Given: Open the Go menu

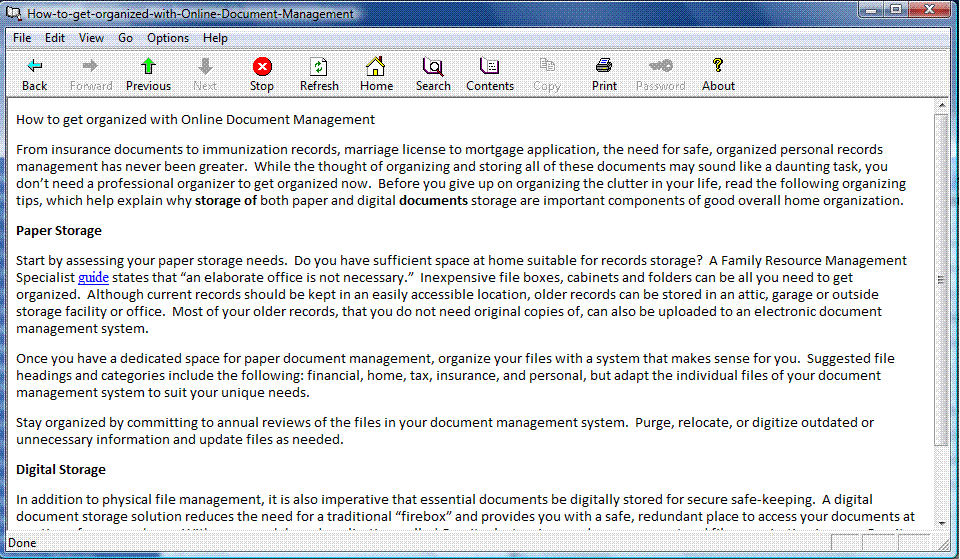Looking at the screenshot, I should pyautogui.click(x=126, y=38).
